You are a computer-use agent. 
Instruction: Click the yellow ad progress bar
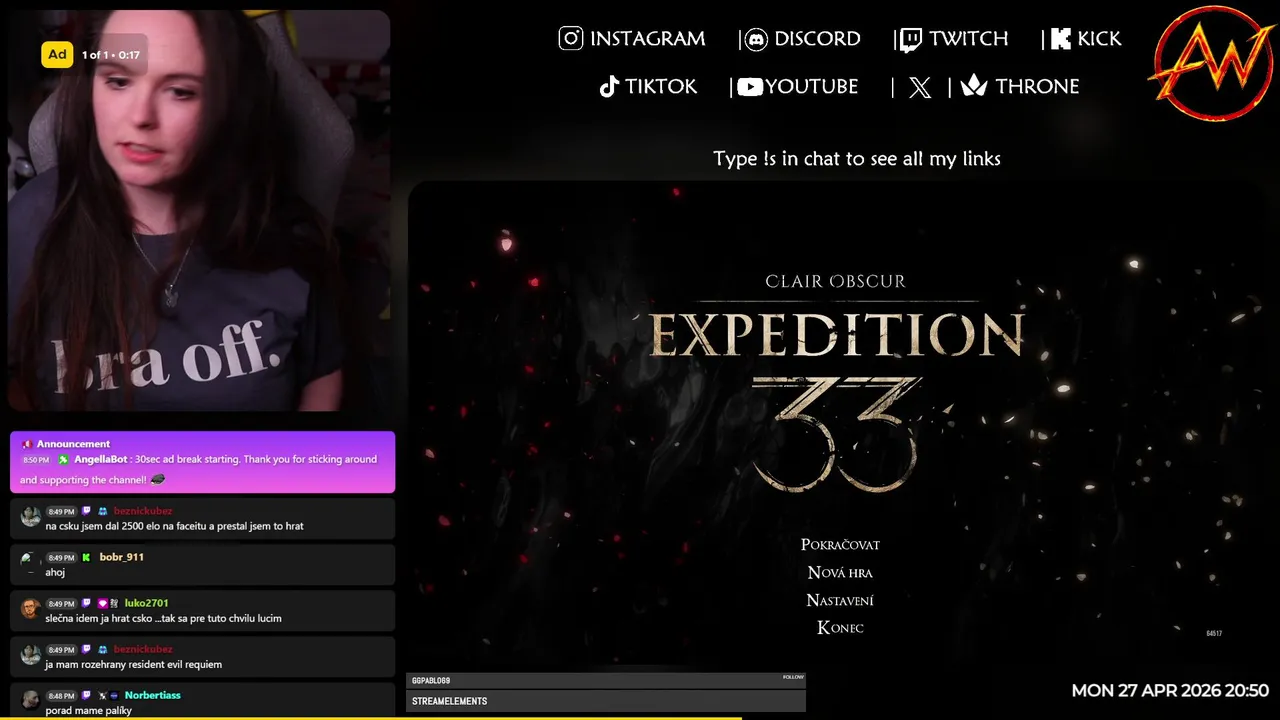[x=371, y=717]
